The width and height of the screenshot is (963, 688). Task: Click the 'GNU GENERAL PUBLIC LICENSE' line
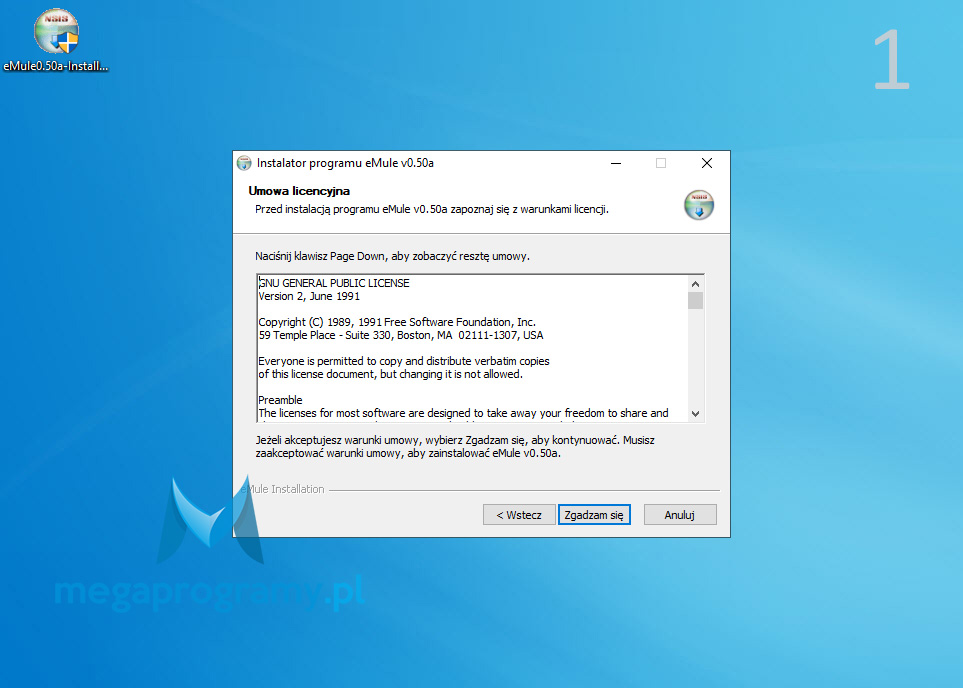pyautogui.click(x=334, y=283)
